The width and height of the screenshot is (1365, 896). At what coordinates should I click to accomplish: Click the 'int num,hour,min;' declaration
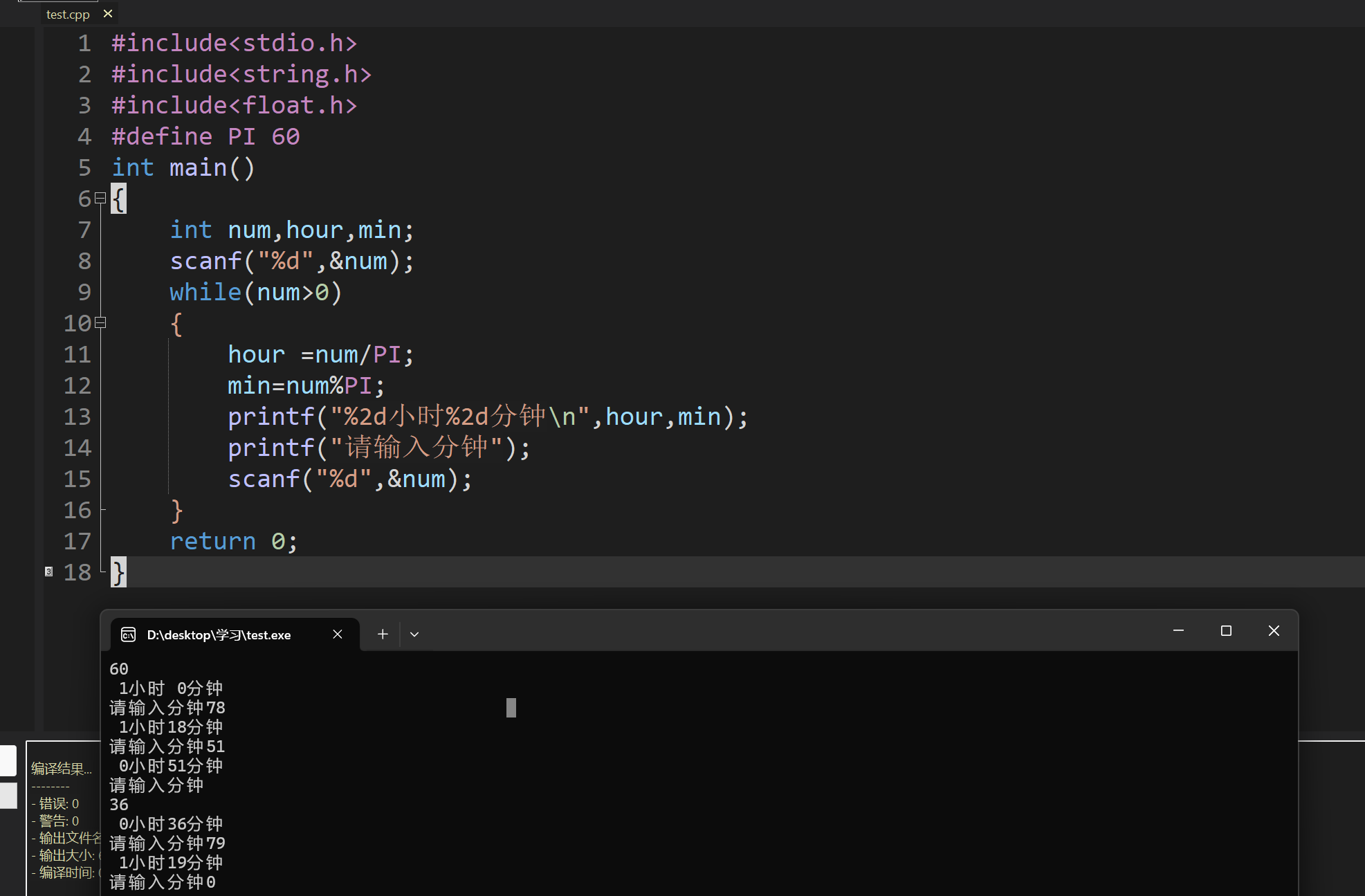[292, 230]
